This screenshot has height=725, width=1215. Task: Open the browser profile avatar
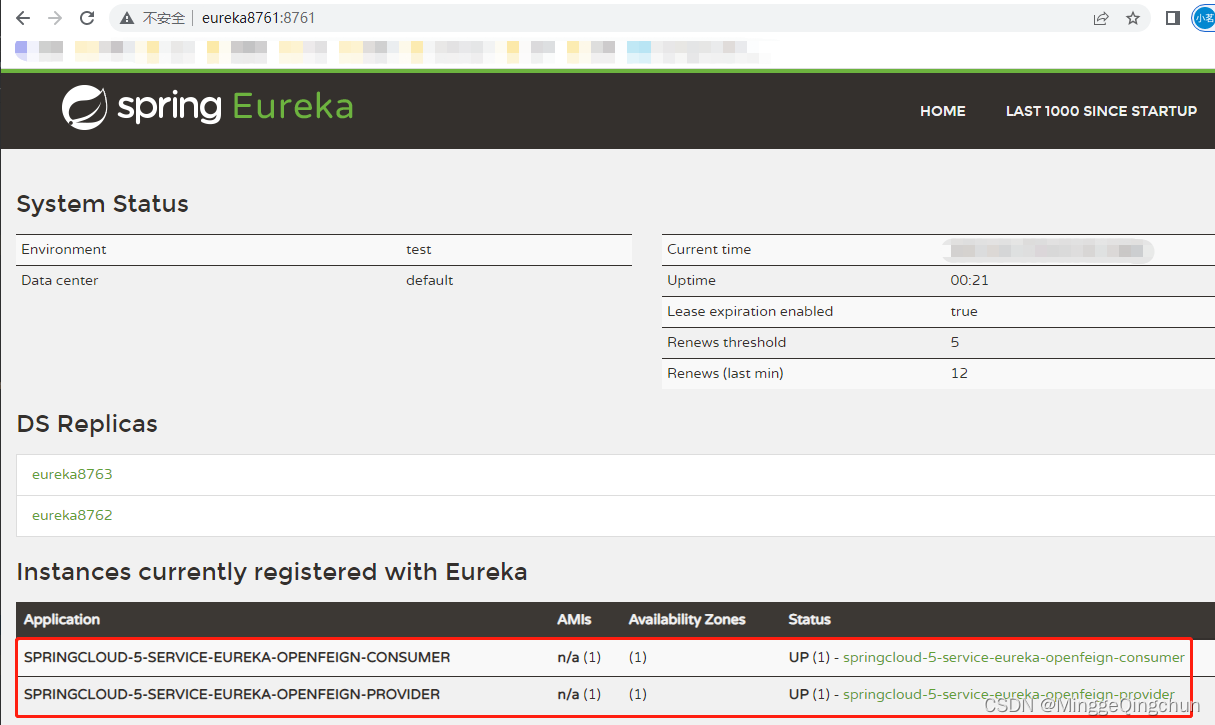(x=1204, y=18)
